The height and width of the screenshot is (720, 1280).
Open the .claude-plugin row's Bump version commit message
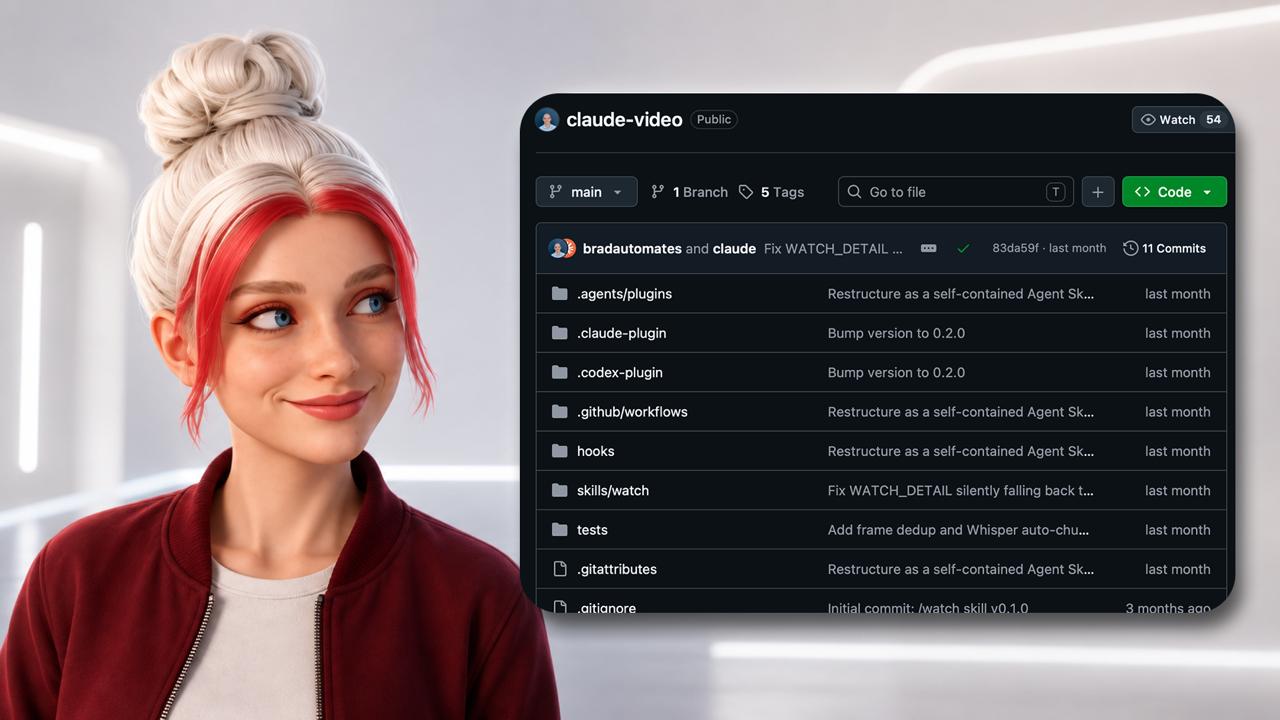coord(896,333)
